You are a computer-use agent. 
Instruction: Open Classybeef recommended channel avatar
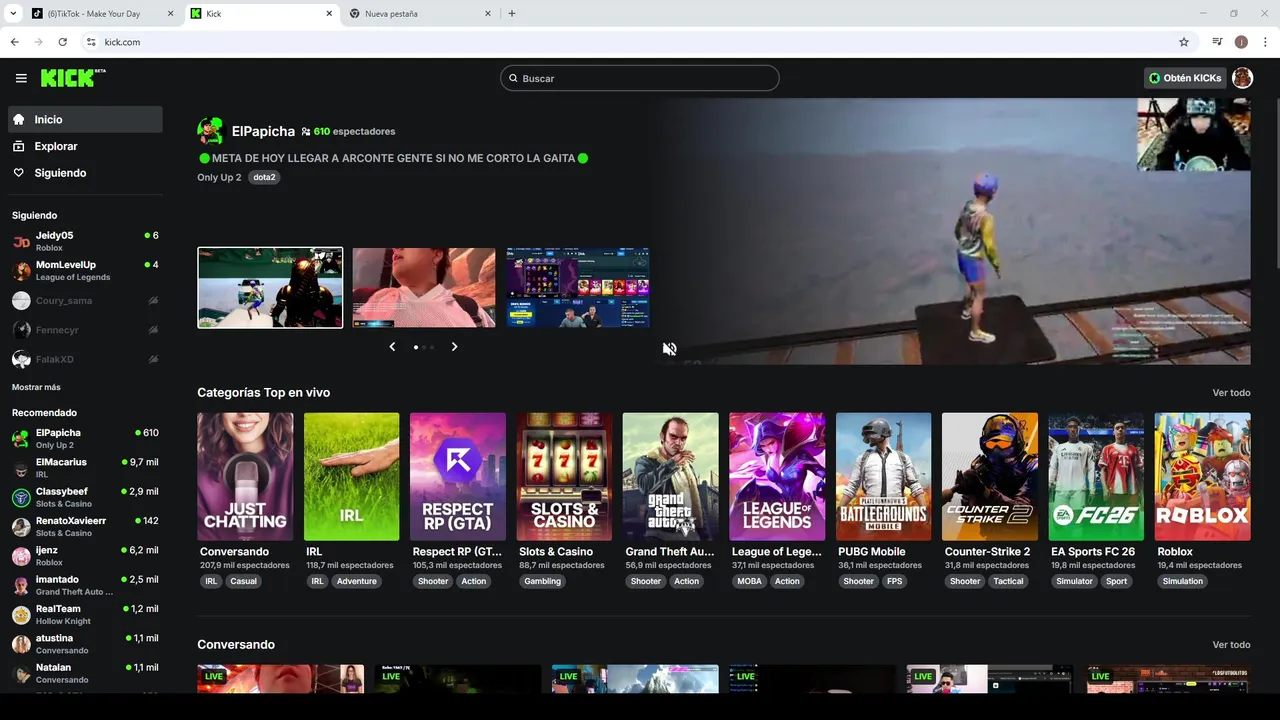click(x=21, y=497)
